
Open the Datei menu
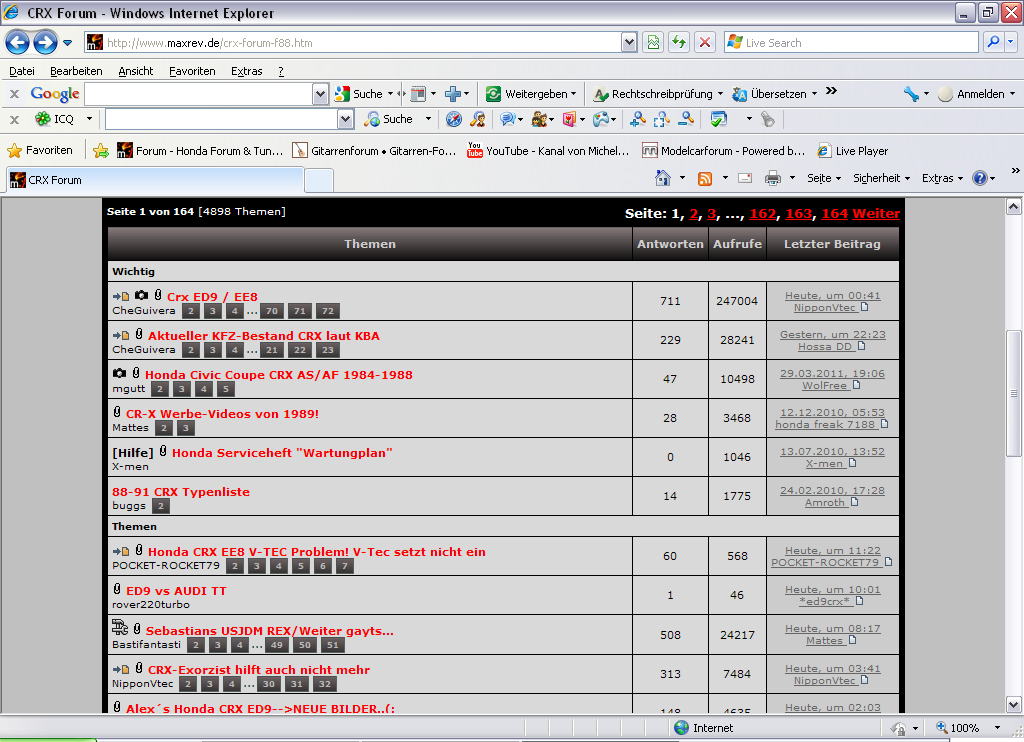(22, 71)
